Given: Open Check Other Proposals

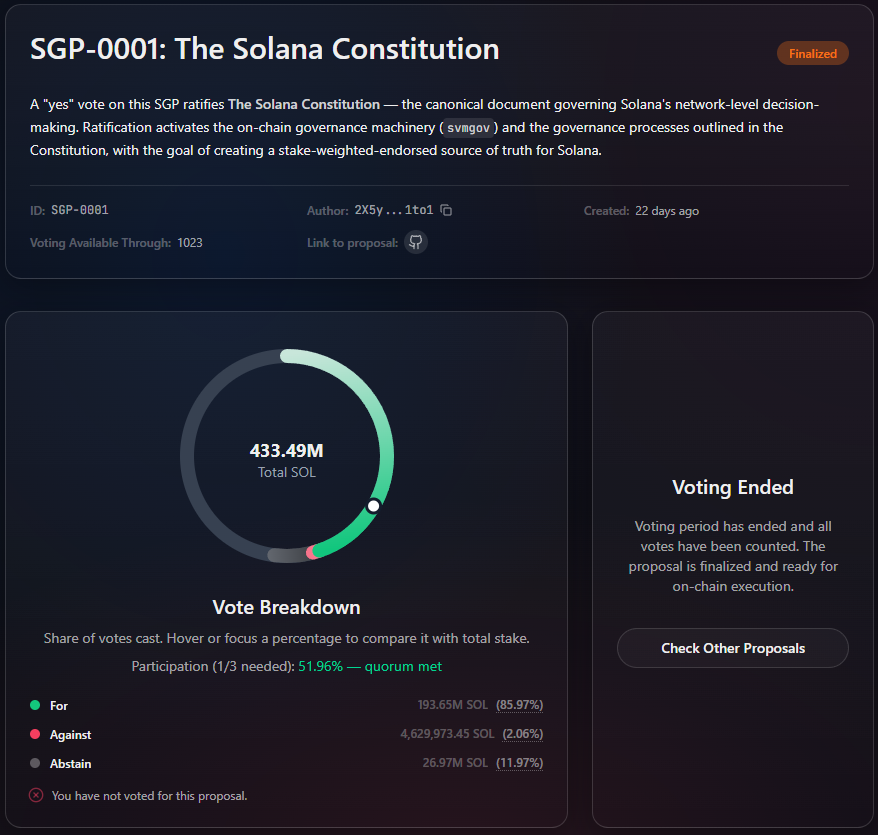Looking at the screenshot, I should coord(732,648).
